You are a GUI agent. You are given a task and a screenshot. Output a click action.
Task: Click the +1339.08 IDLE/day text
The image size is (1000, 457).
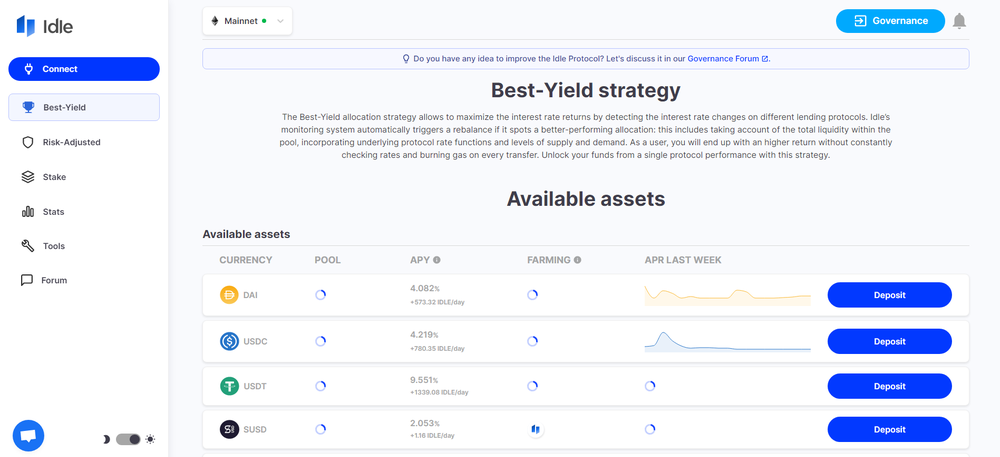click(x=439, y=393)
